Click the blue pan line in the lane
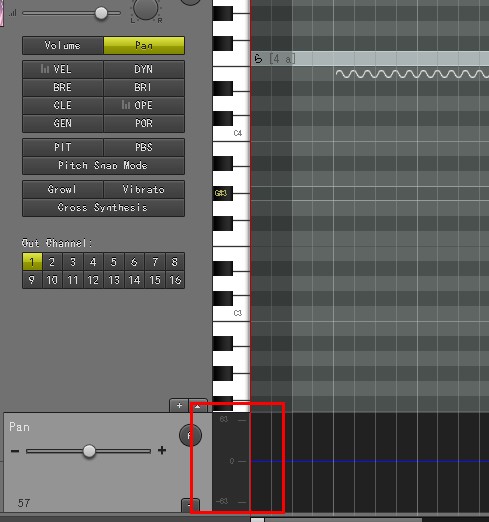 click(x=370, y=461)
